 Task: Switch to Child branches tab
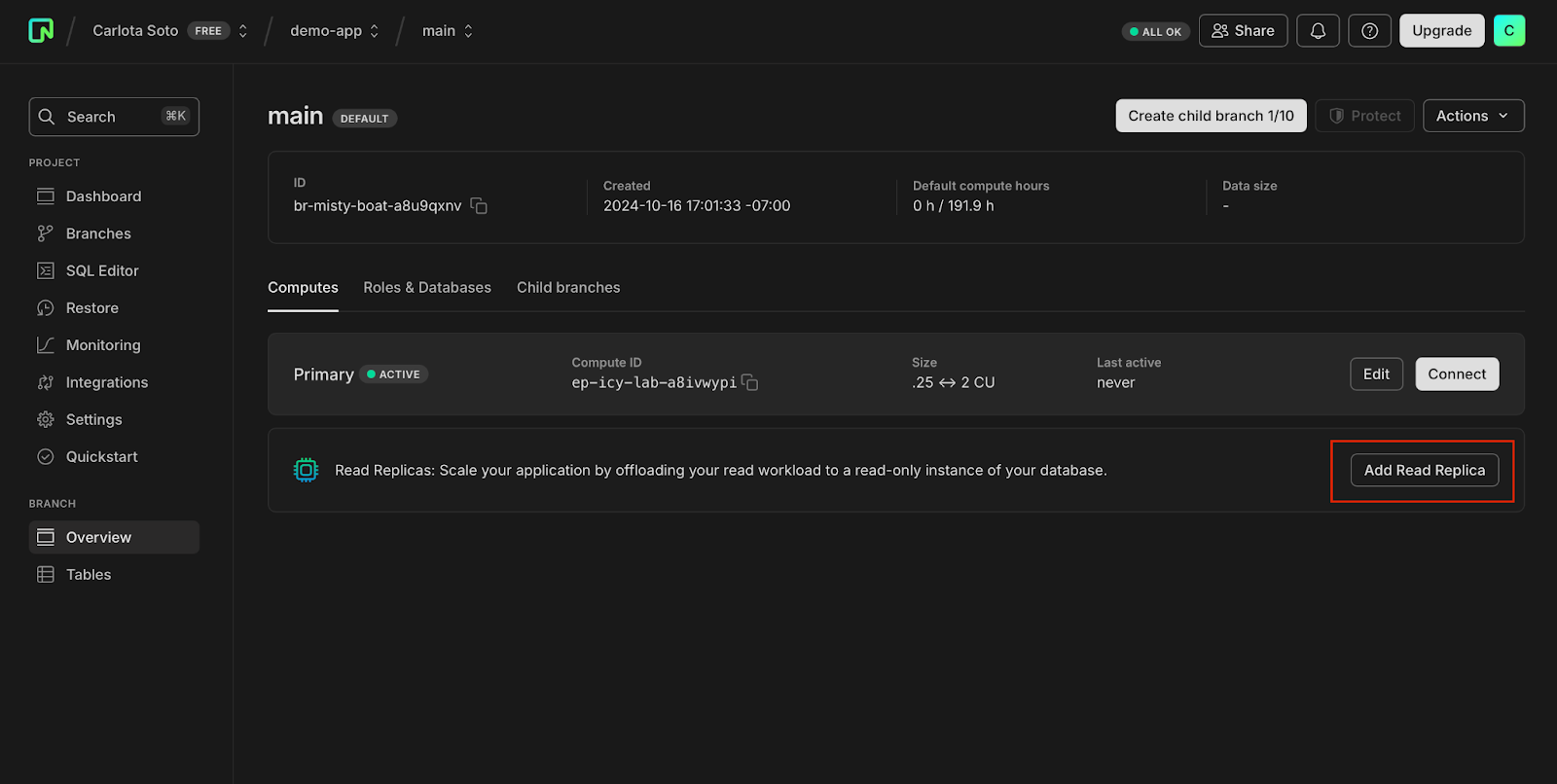[568, 288]
